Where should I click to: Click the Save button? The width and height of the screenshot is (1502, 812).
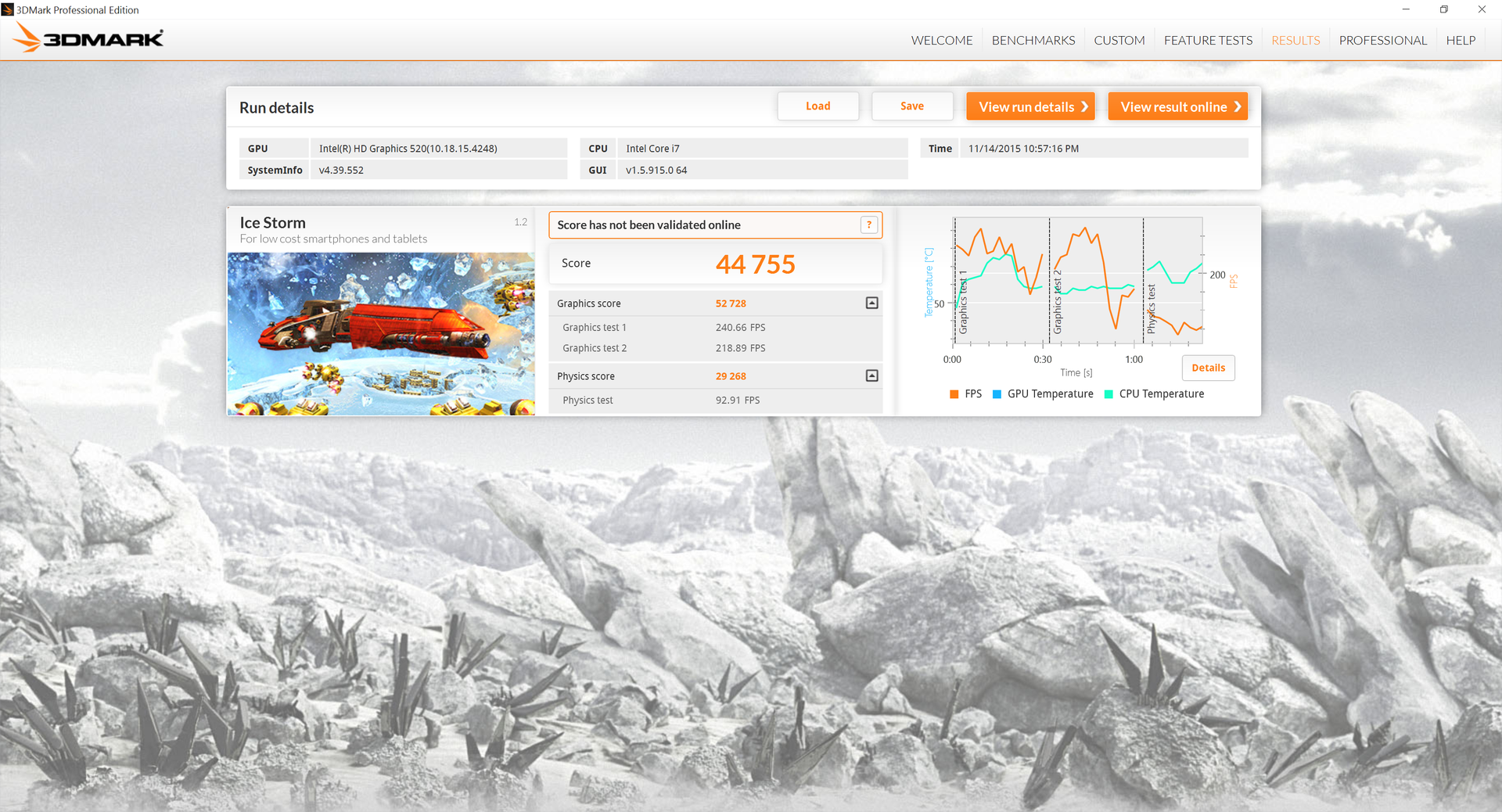(912, 106)
